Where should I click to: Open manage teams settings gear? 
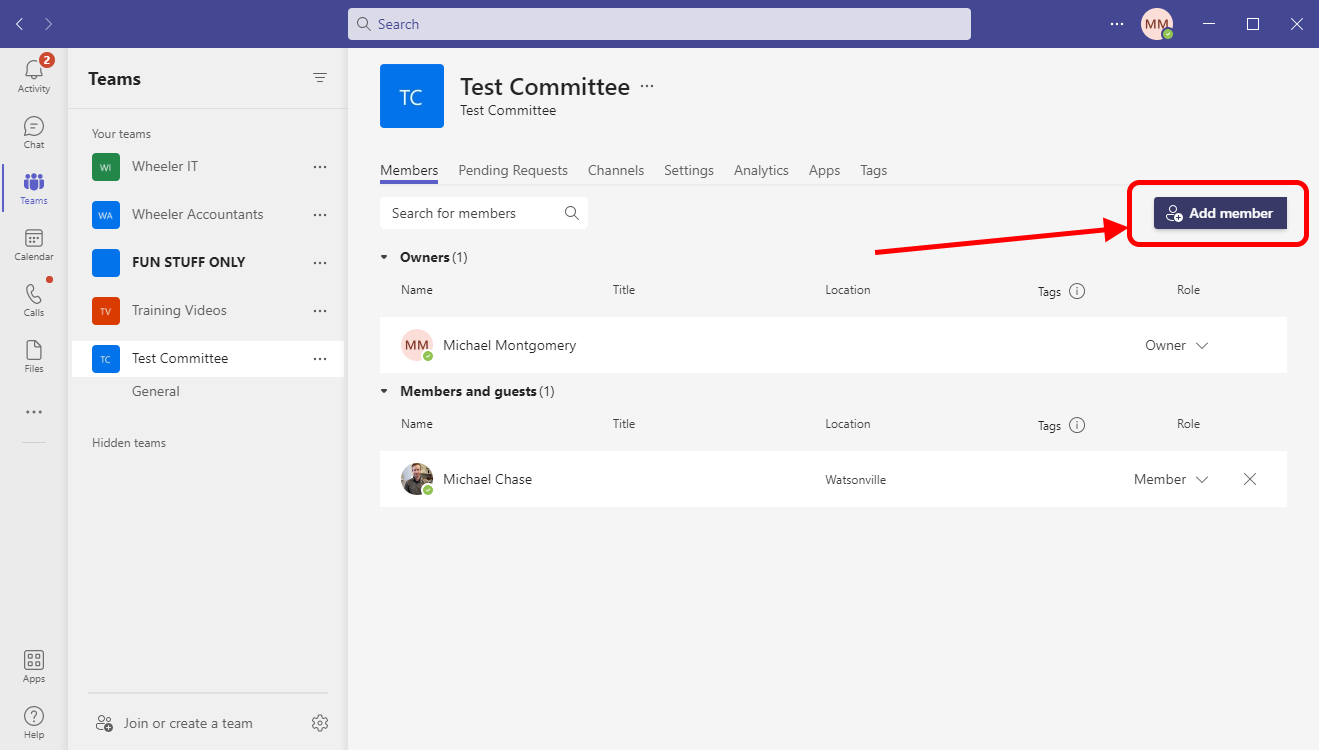point(320,723)
